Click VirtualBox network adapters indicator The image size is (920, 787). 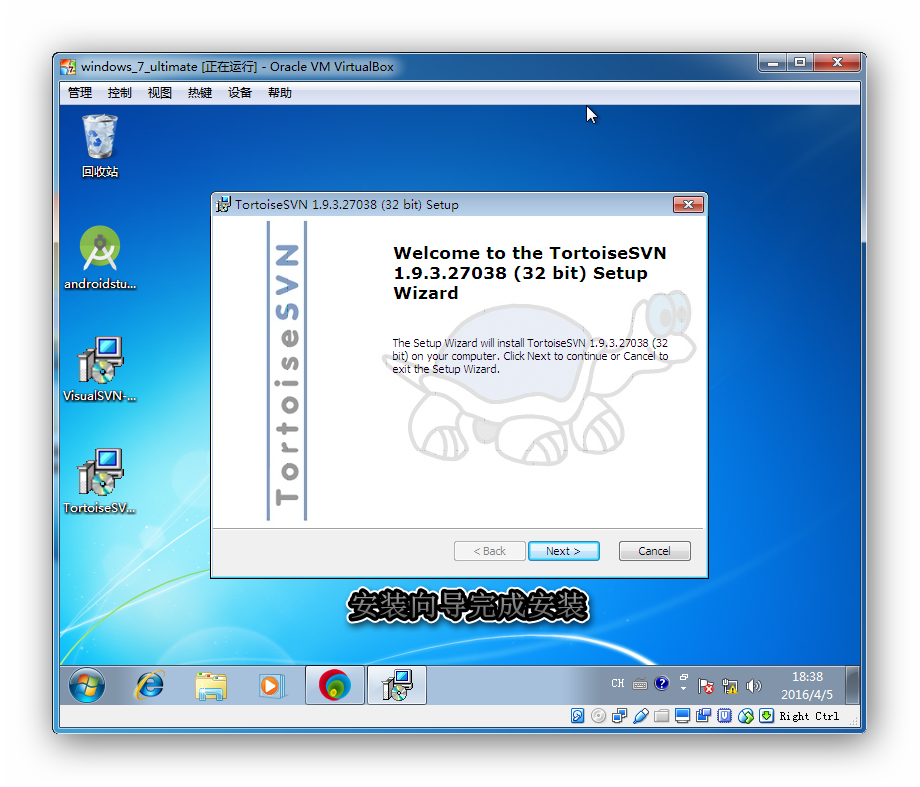click(620, 715)
